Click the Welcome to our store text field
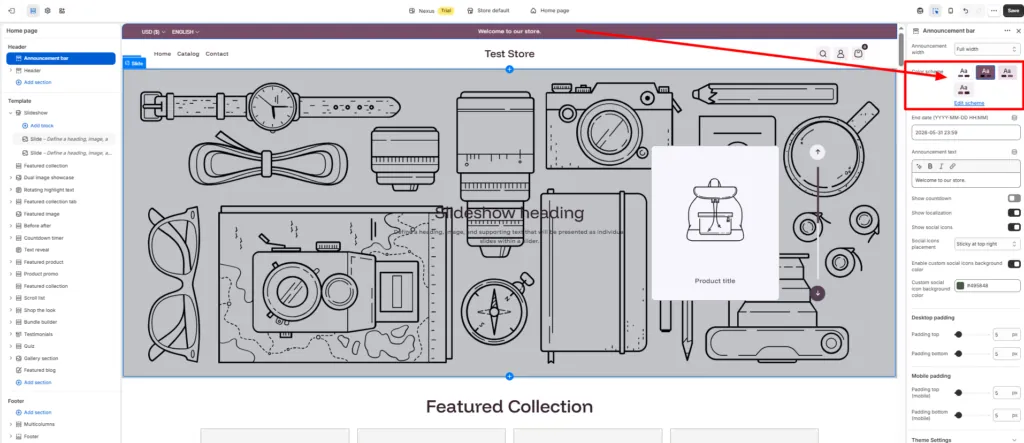1024x443 pixels. (x=965, y=180)
